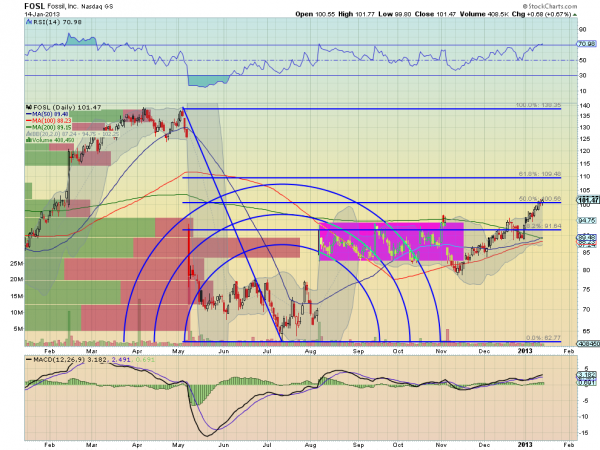Click the '140' price axis label
The height and width of the screenshot is (450, 600).
(x=584, y=106)
